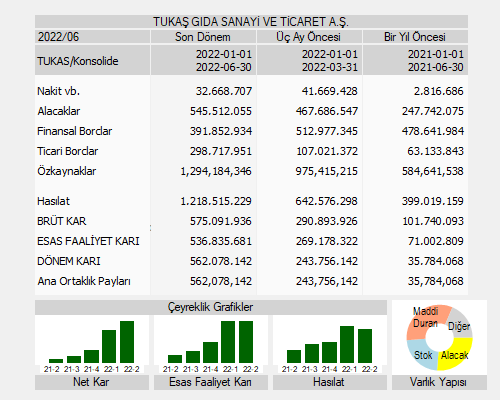Select gross profit value 101.740.093

433,221
